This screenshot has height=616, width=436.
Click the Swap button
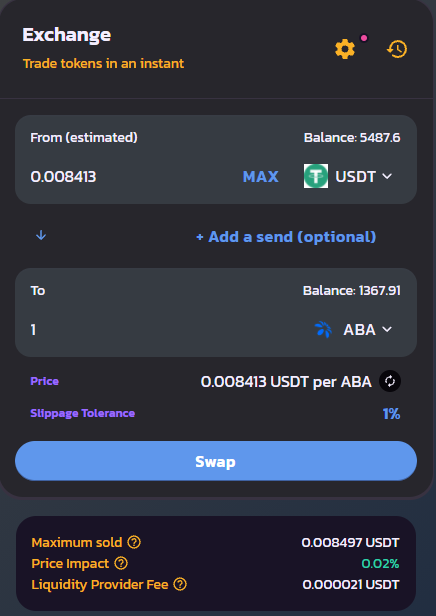216,461
